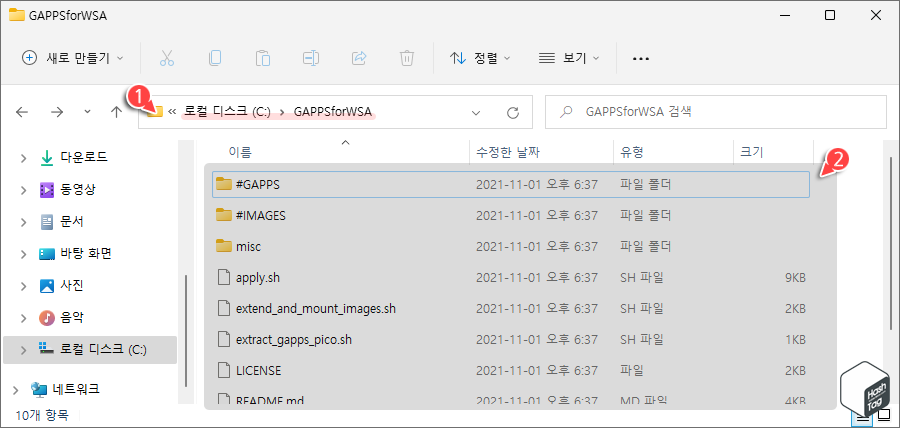
Task: Click the apply.sh file icon
Action: point(223,278)
